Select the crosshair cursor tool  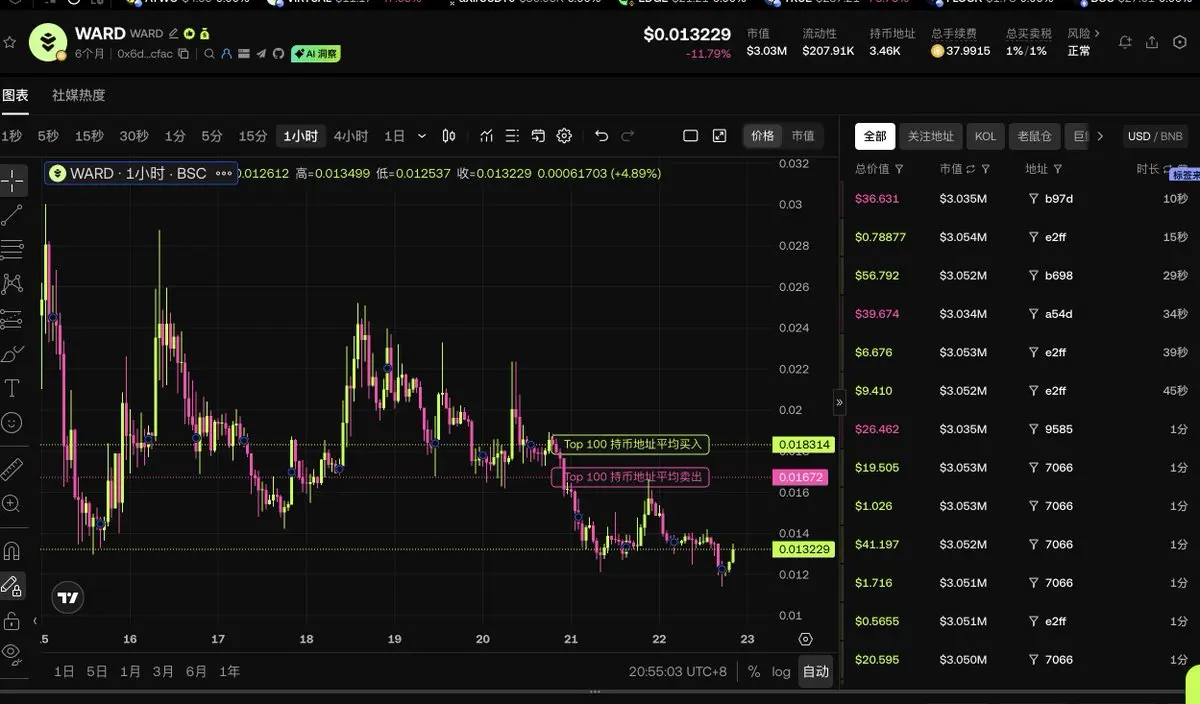tap(12, 181)
